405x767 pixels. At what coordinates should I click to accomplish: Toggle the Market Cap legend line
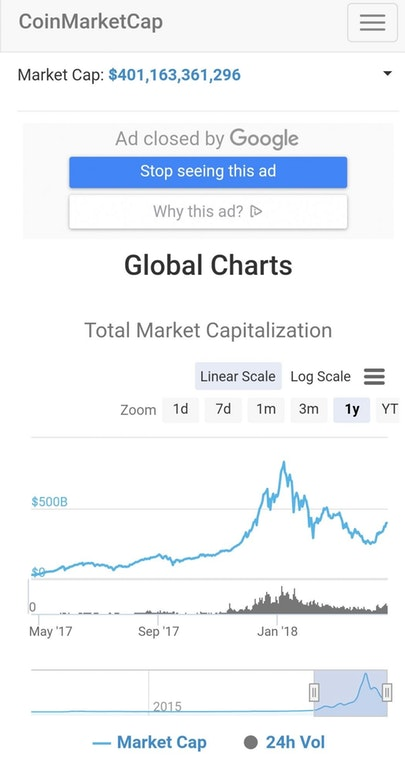(x=102, y=743)
